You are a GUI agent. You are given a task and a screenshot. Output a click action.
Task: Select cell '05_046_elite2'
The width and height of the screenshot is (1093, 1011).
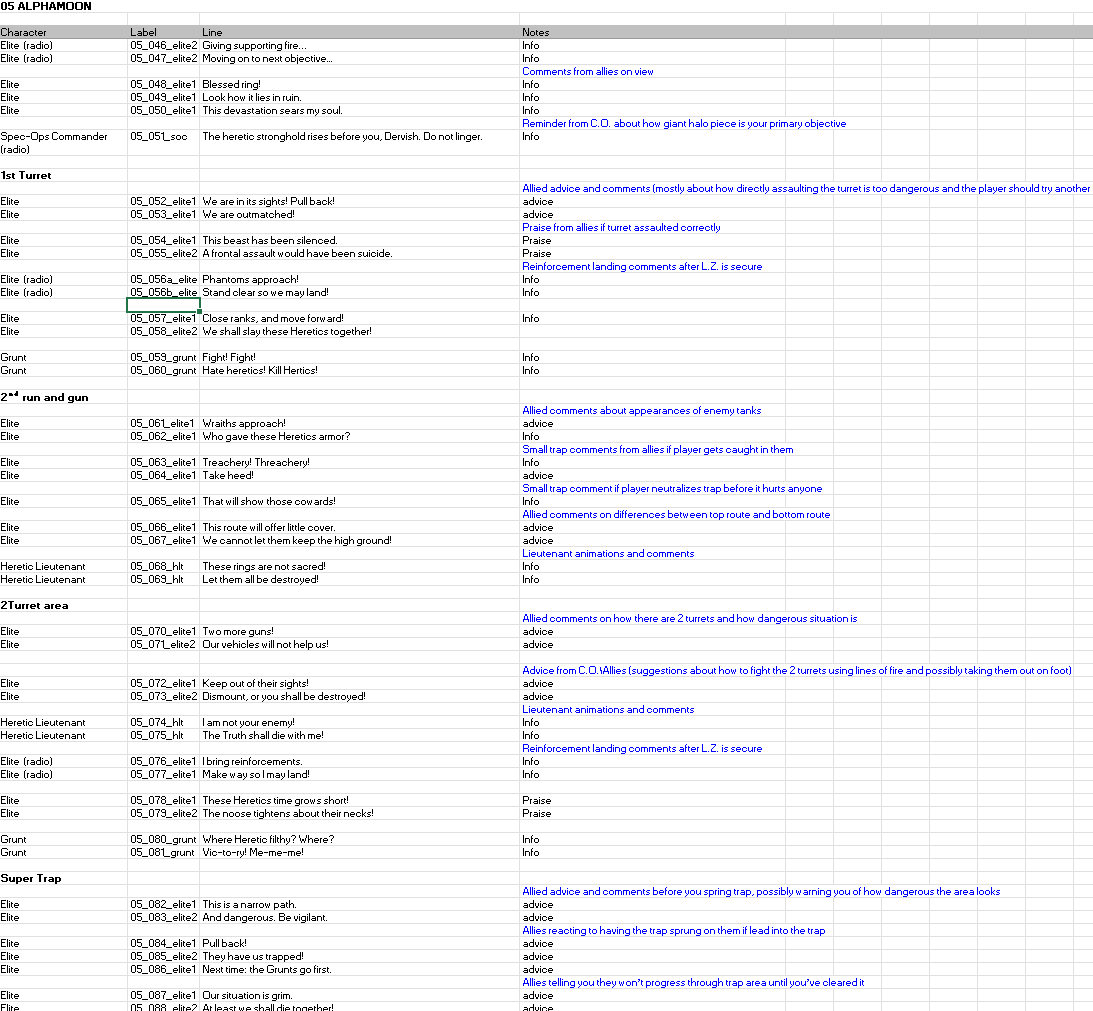[x=163, y=45]
